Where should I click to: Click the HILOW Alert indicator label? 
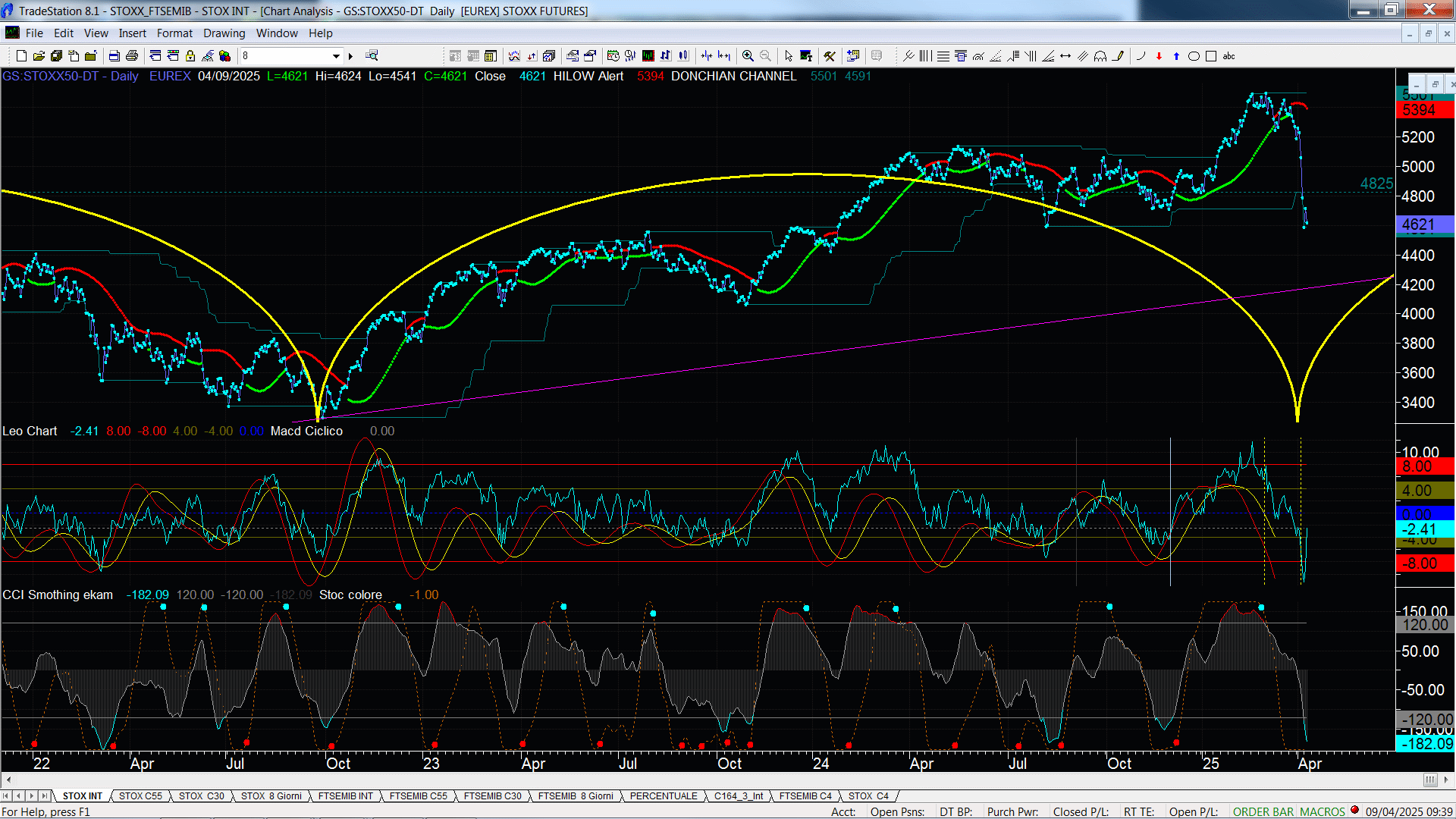tap(588, 76)
